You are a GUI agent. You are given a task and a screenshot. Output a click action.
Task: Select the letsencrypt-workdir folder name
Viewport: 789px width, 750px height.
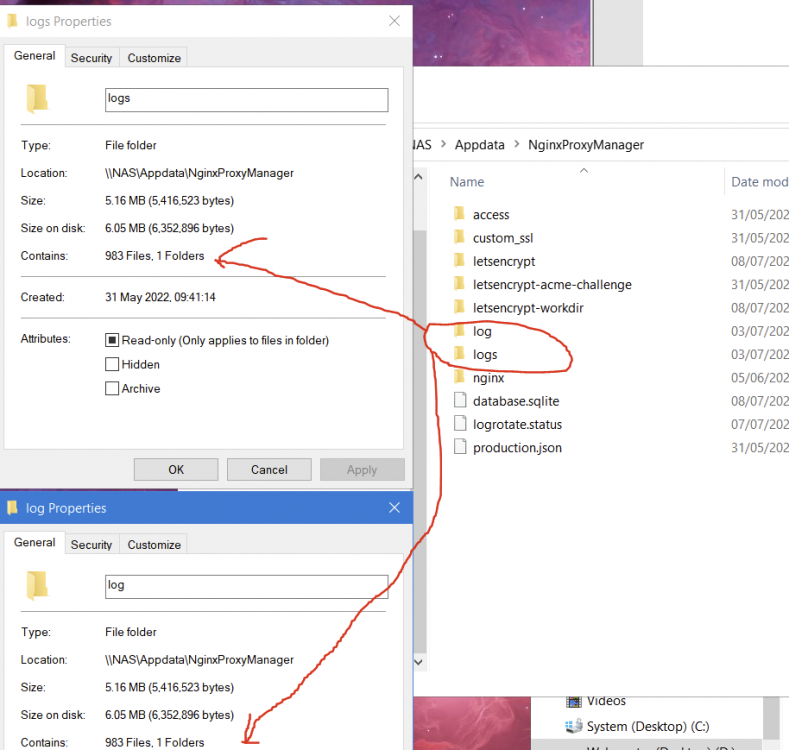[528, 308]
